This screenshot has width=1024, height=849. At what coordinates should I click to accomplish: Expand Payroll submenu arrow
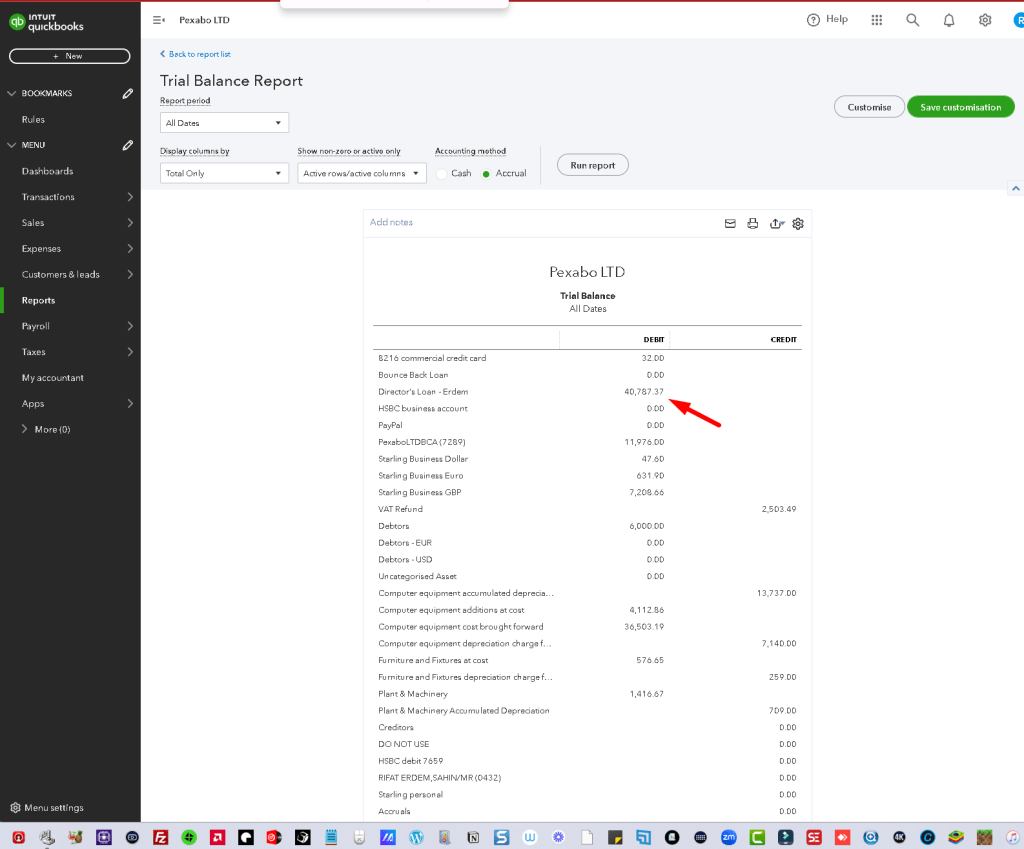pos(130,326)
